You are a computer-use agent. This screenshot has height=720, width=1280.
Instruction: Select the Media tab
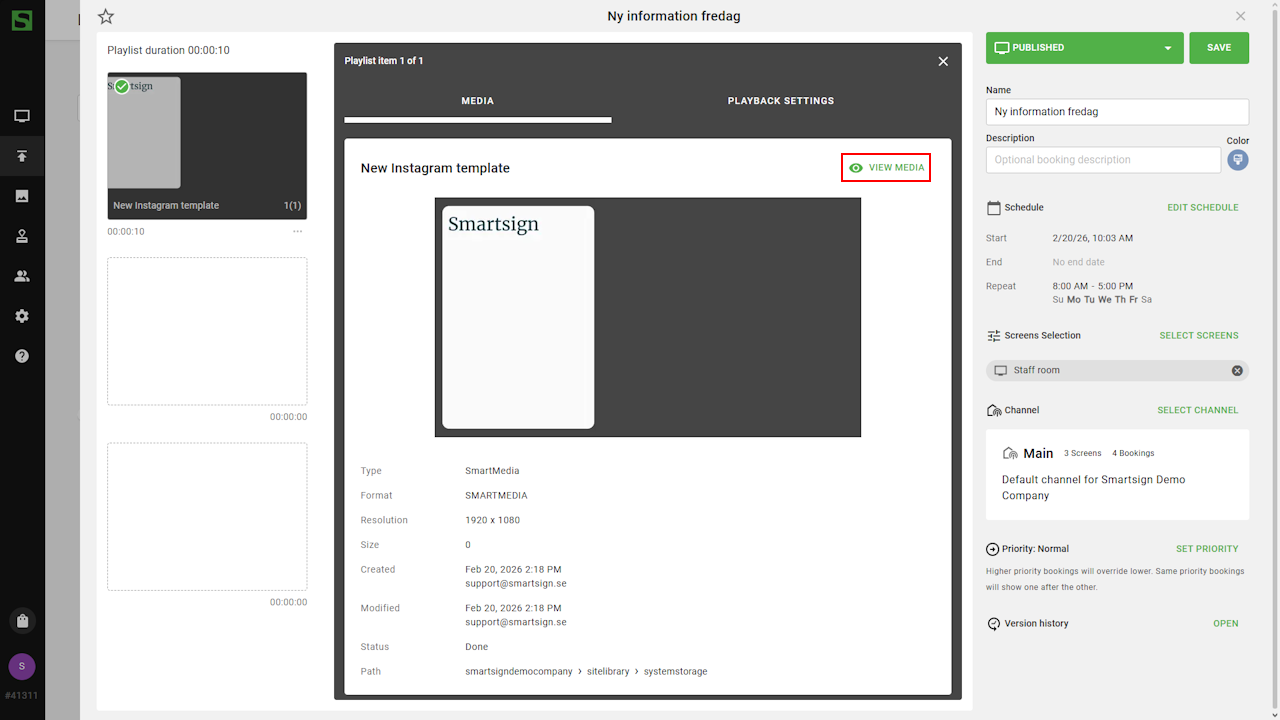[x=477, y=101]
